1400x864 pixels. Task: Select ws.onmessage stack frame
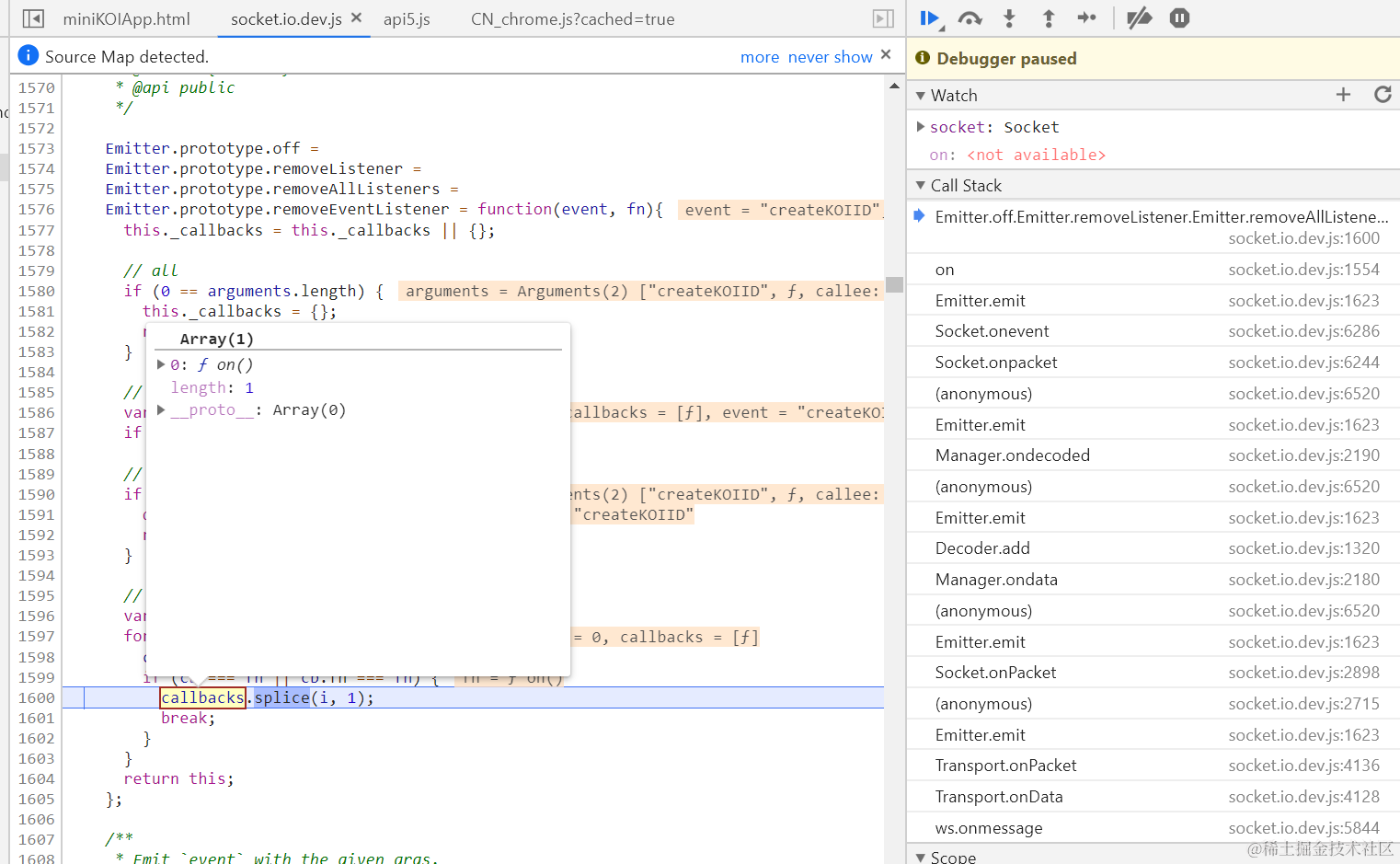(x=1153, y=828)
